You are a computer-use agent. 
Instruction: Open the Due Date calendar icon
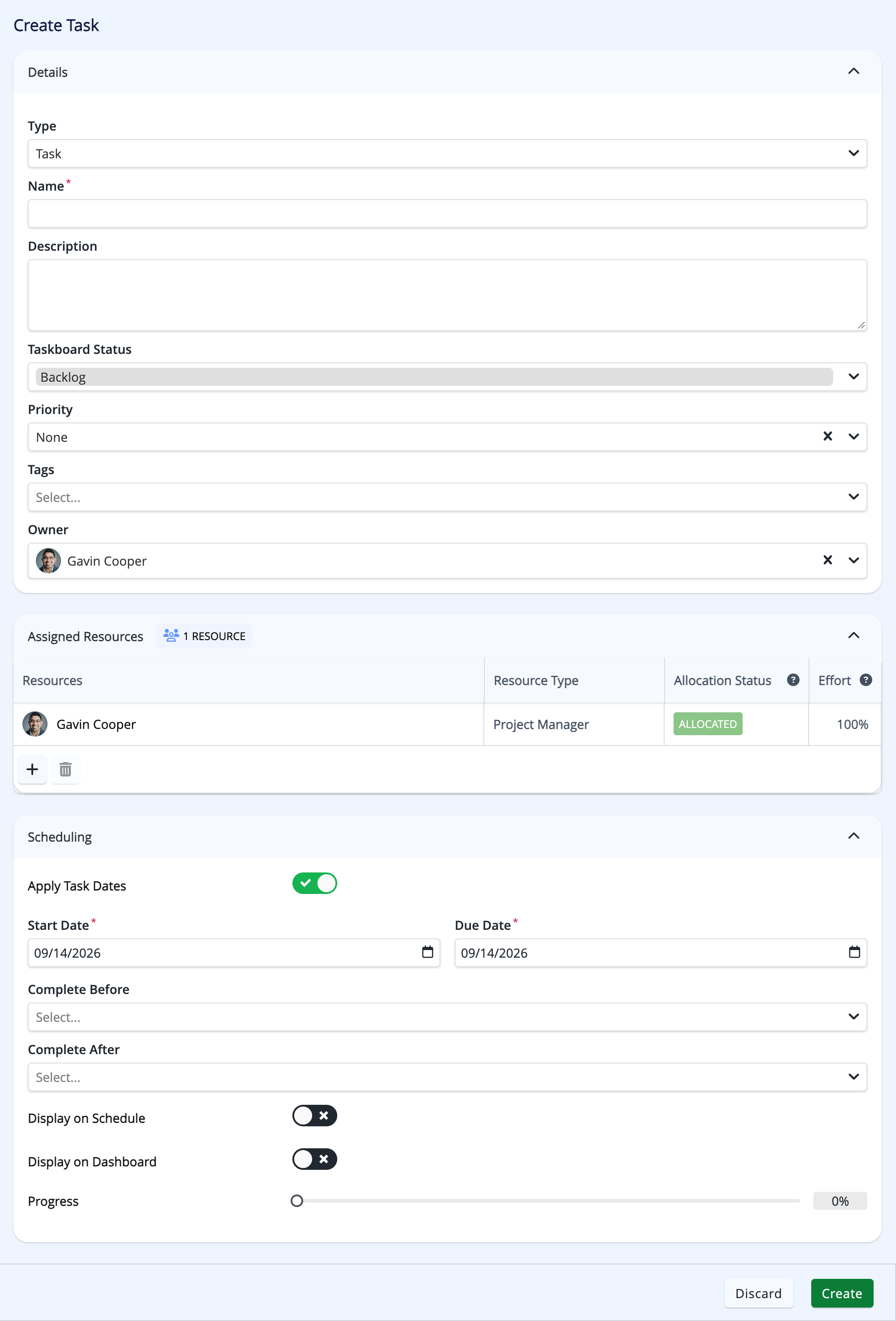pyautogui.click(x=854, y=951)
